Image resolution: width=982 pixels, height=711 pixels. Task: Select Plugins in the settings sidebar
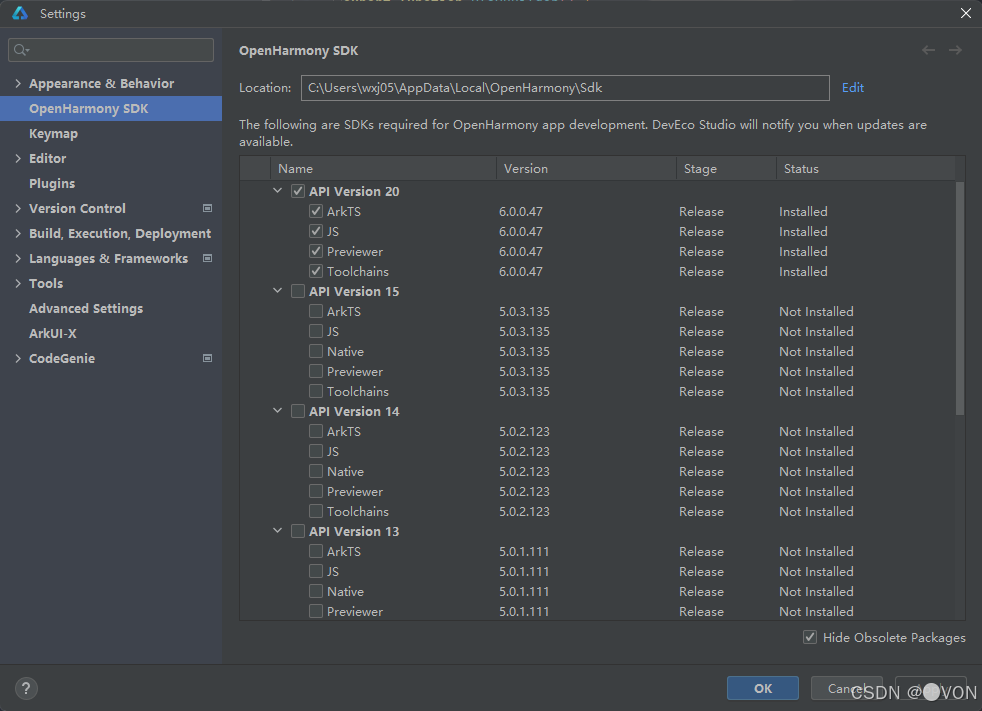pos(52,183)
